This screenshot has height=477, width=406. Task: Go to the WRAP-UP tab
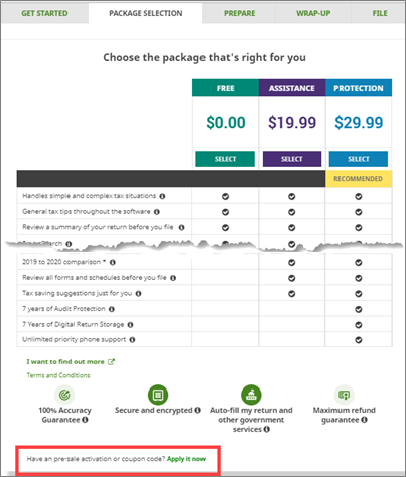(x=313, y=13)
